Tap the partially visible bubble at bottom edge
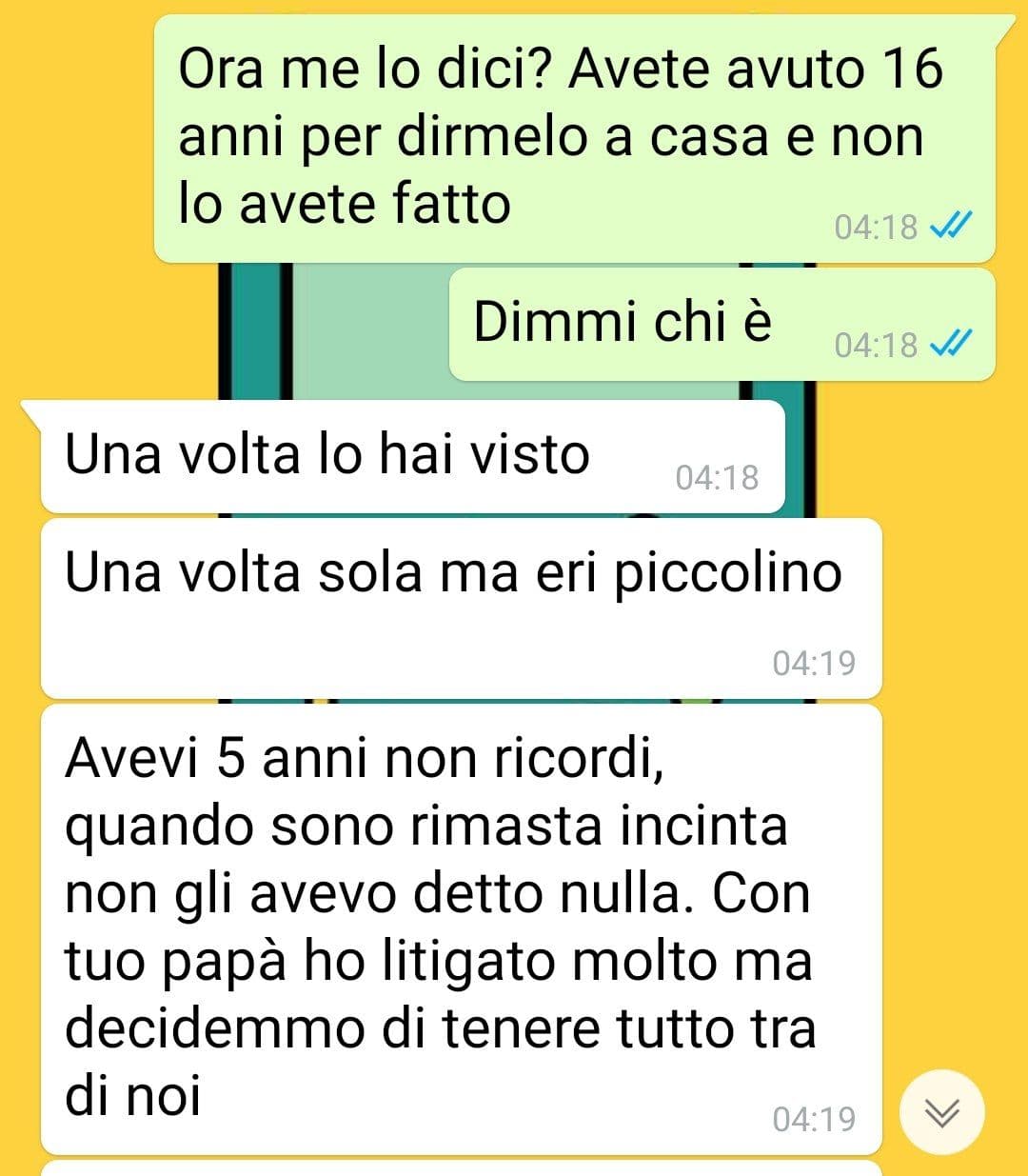Screen dimensions: 1028x1176 pos(462,1167)
